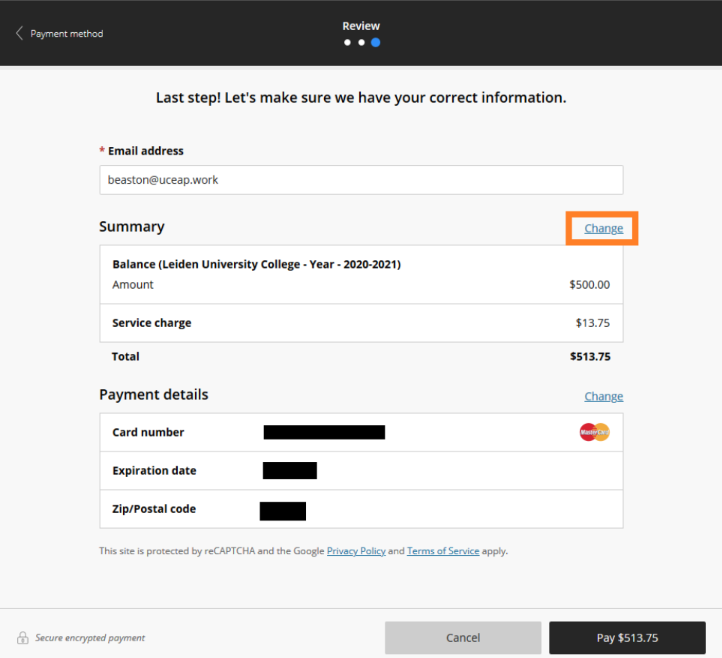Open the Change link beside Payment details
The width and height of the screenshot is (722, 658).
coord(603,396)
